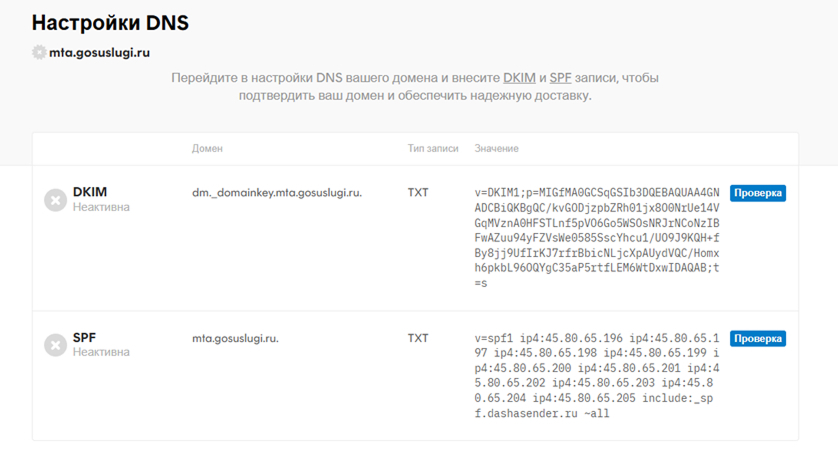Click the SPF row's mta.gosuslugi.ru. domain cell
Image resolution: width=838 pixels, height=454 pixels.
tap(235, 338)
